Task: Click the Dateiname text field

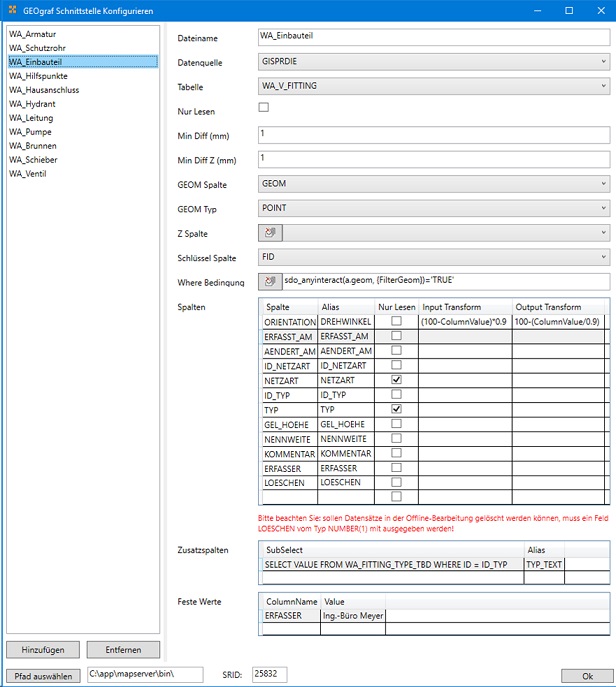Action: (433, 37)
